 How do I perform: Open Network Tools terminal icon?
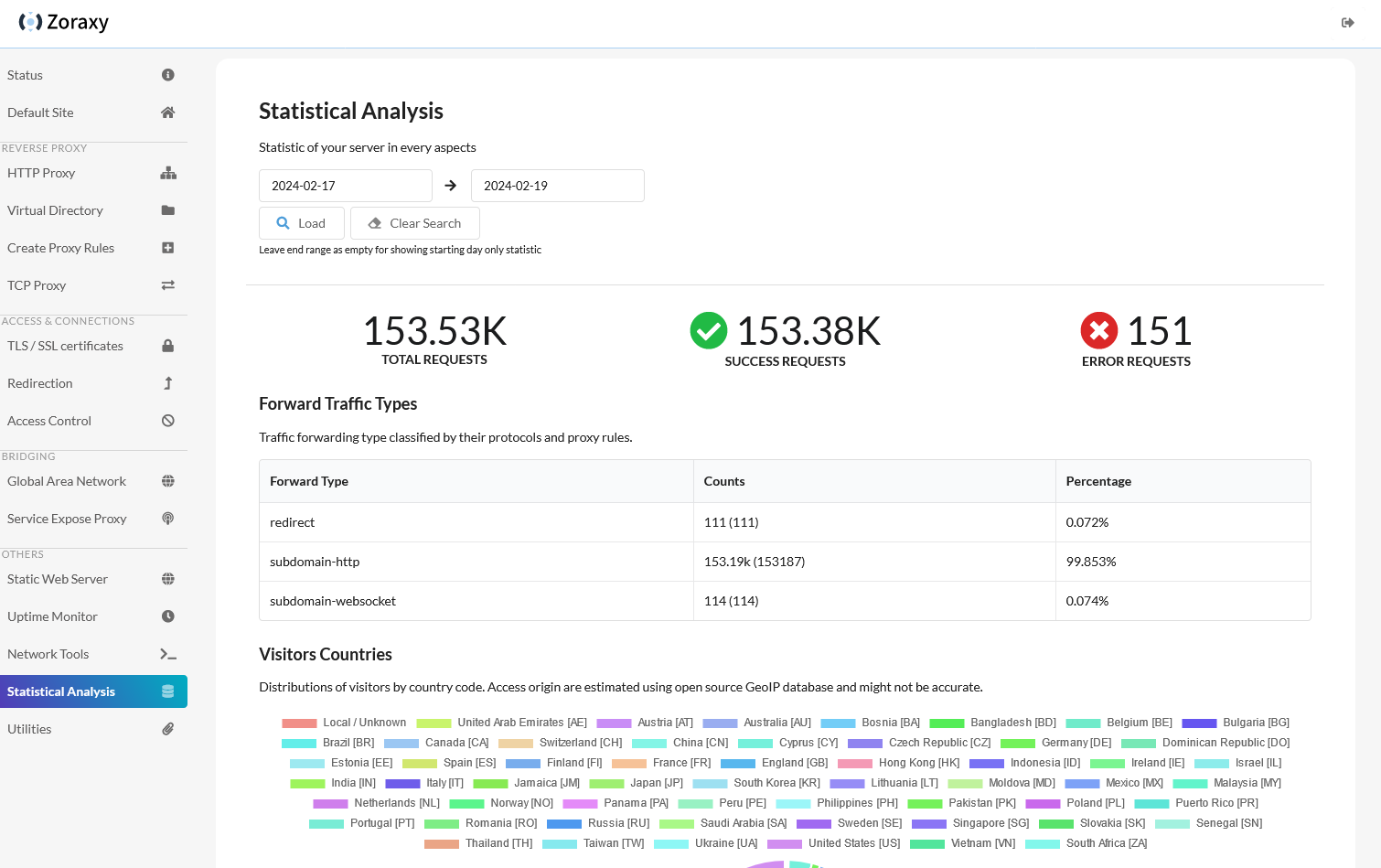pyautogui.click(x=167, y=653)
